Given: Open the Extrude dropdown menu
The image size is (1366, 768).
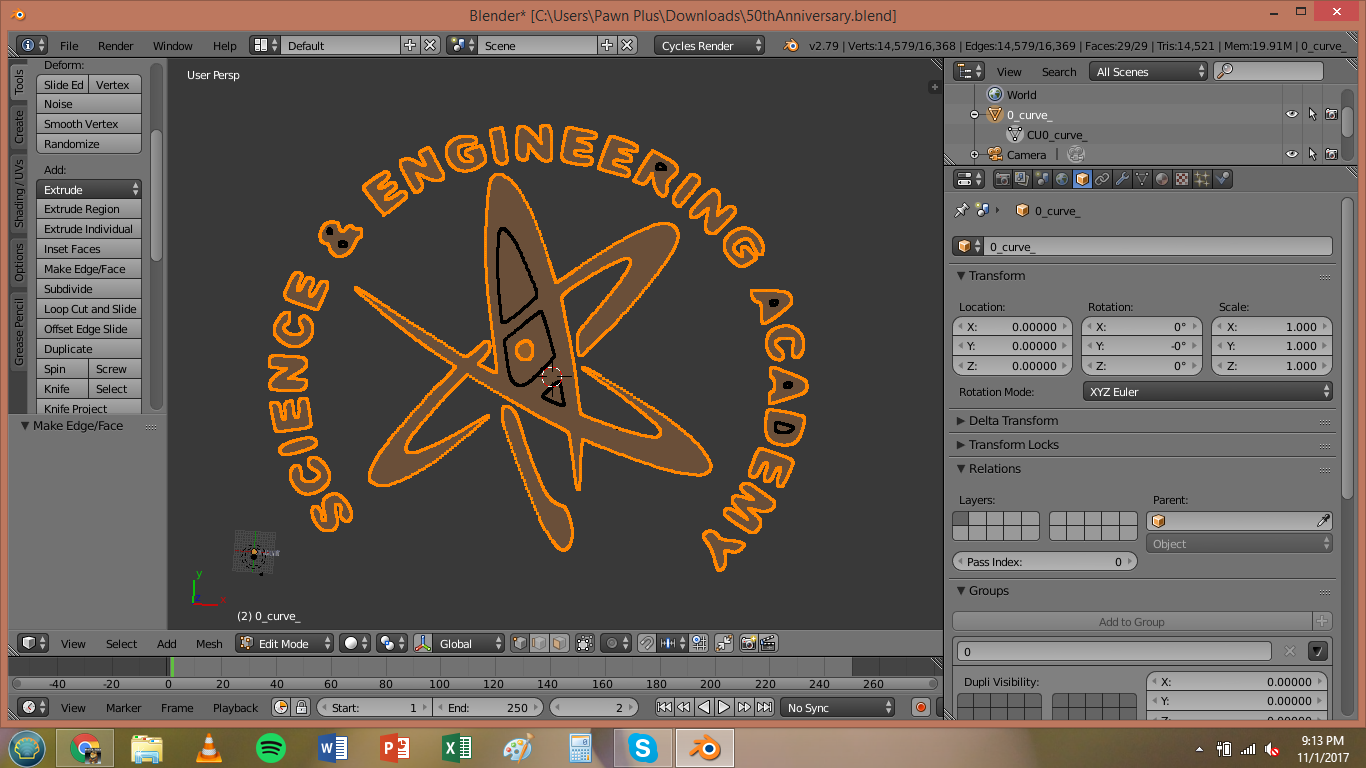Looking at the screenshot, I should [89, 189].
